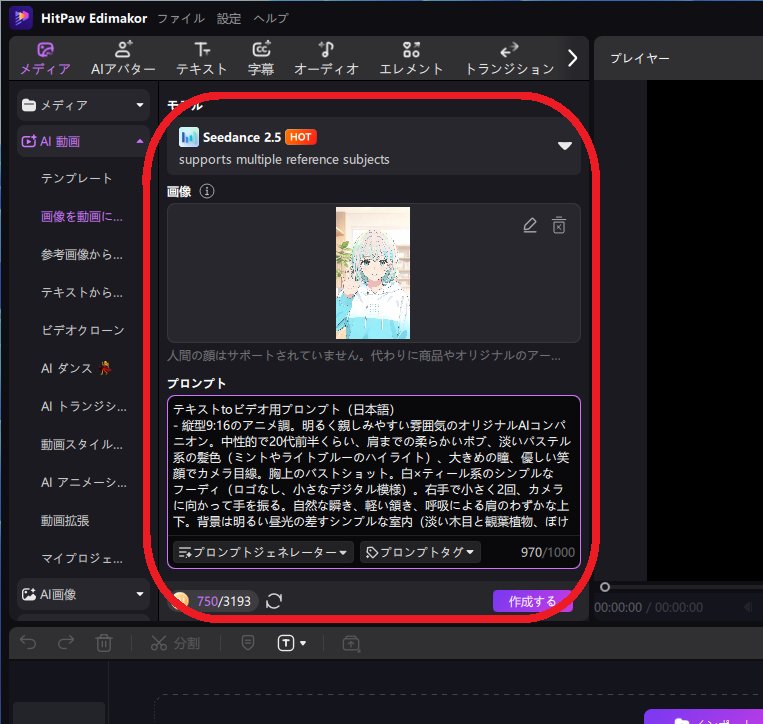This screenshot has height=724, width=763.
Task: Click the メディア folder icon in sidebar
Action: 29,105
